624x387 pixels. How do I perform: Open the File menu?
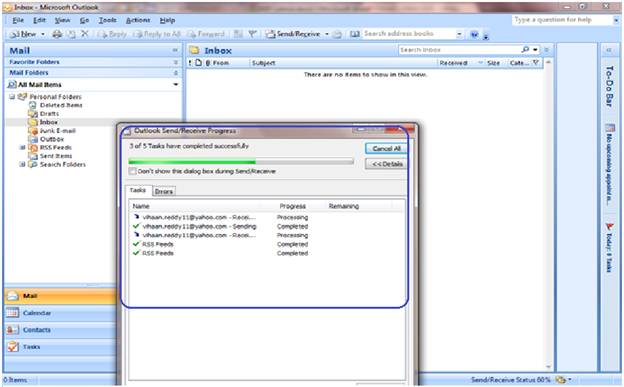(x=18, y=20)
